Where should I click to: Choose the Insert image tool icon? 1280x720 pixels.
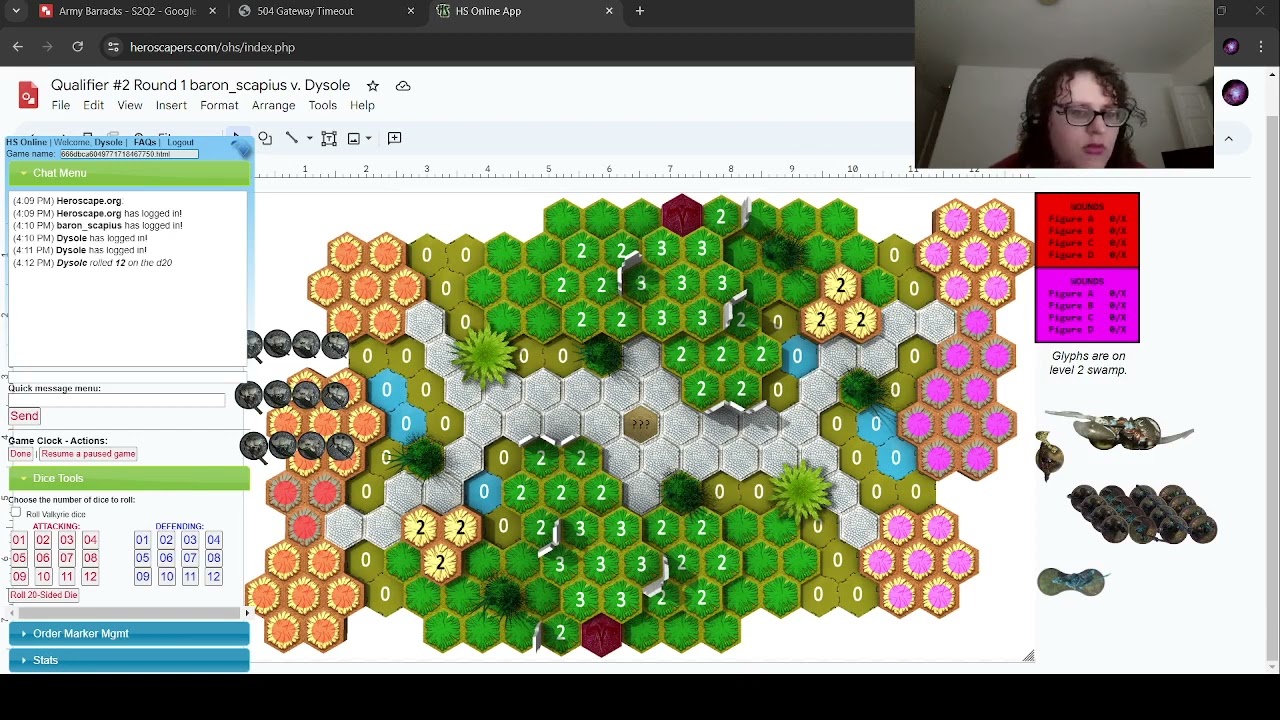tap(354, 138)
